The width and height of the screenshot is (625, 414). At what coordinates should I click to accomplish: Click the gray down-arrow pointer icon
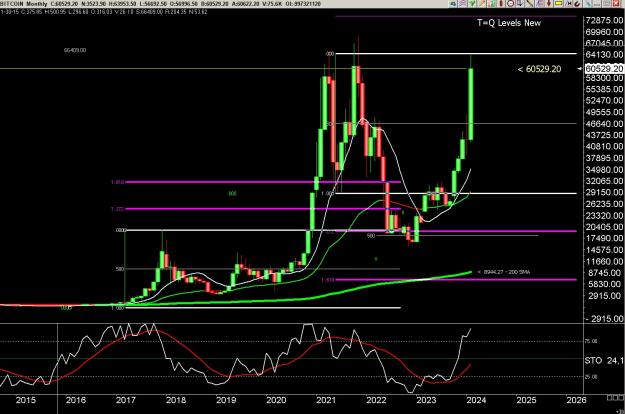point(520,4)
